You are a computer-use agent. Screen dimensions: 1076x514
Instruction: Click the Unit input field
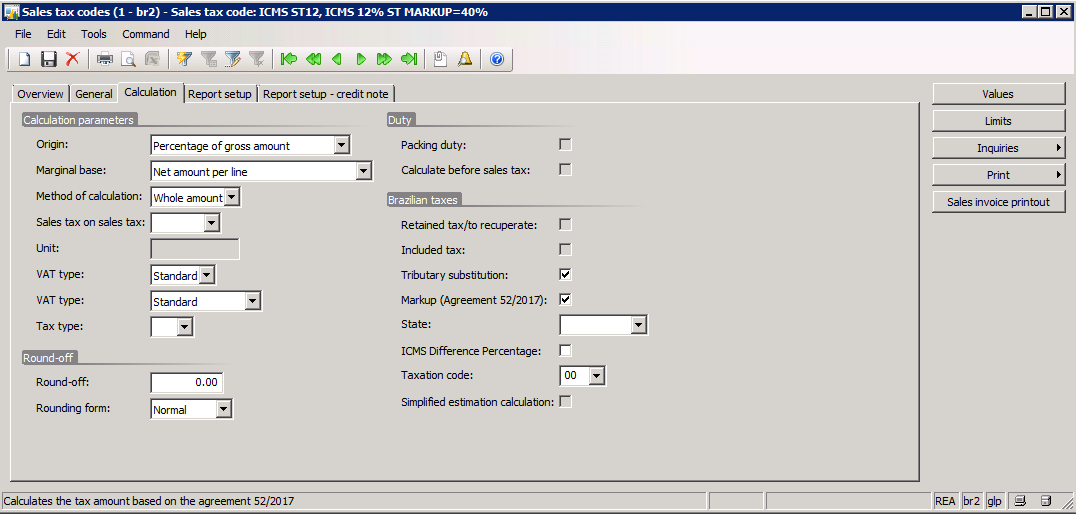(x=195, y=249)
